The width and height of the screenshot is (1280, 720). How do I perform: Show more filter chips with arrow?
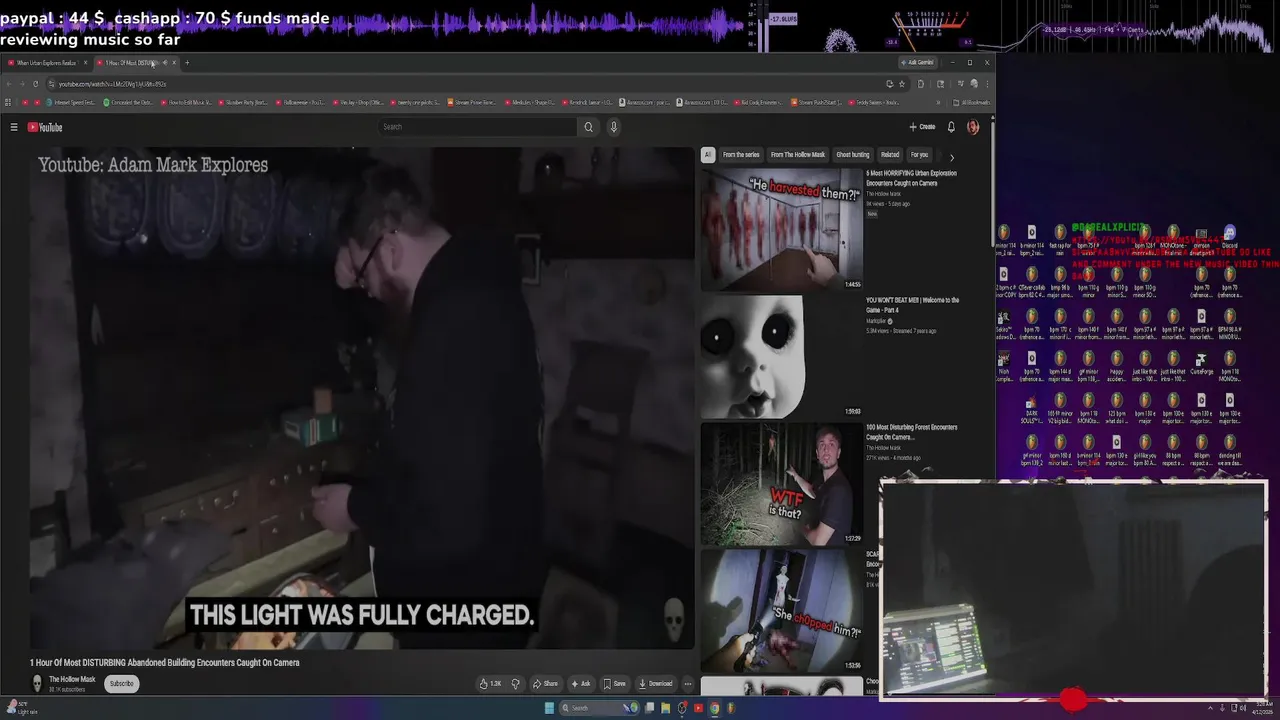(951, 157)
